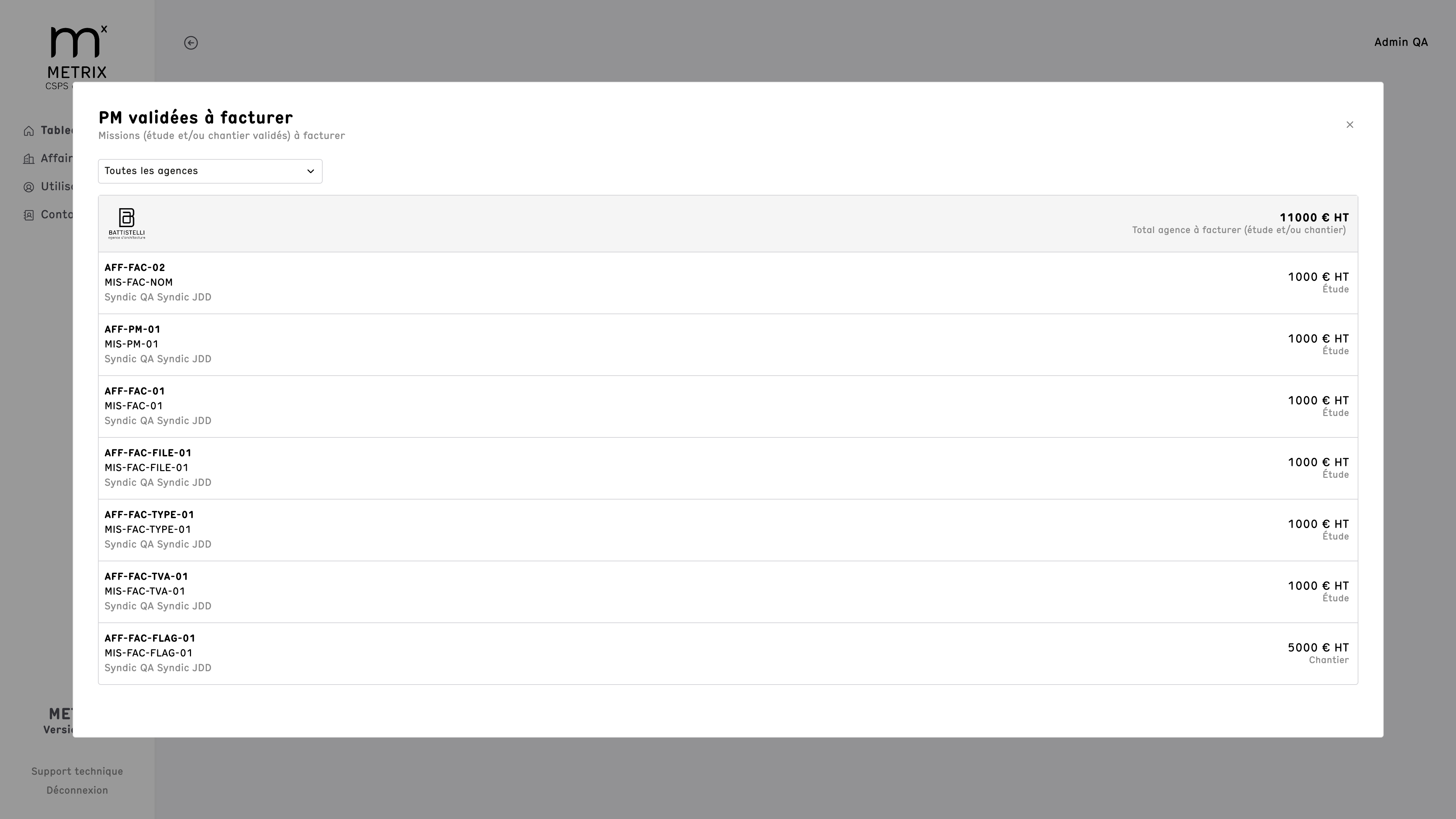Click the Battistelli agency logo
Screen dimensions: 1456x819
[127, 223]
